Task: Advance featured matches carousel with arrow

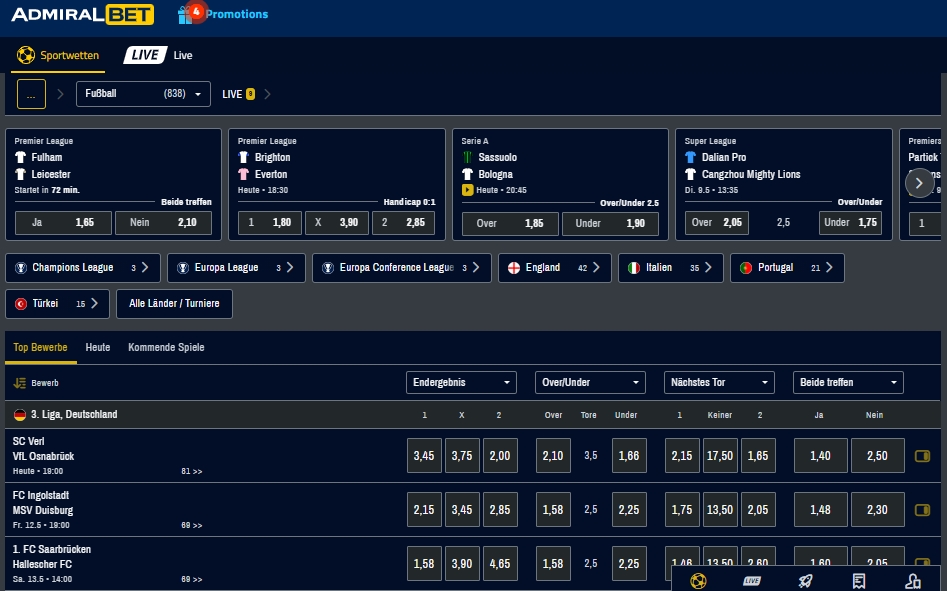Action: (x=919, y=184)
